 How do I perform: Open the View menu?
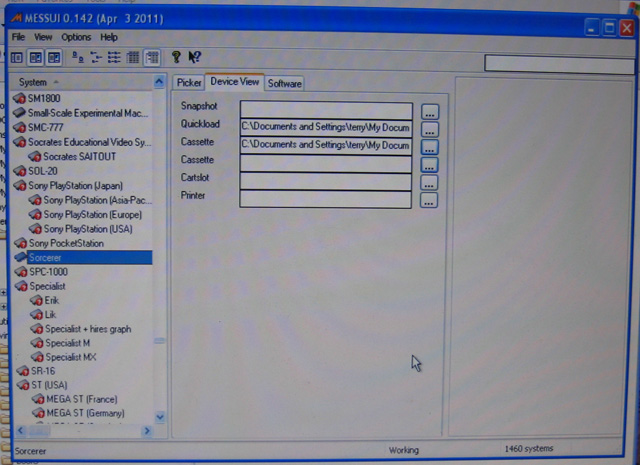[x=43, y=37]
